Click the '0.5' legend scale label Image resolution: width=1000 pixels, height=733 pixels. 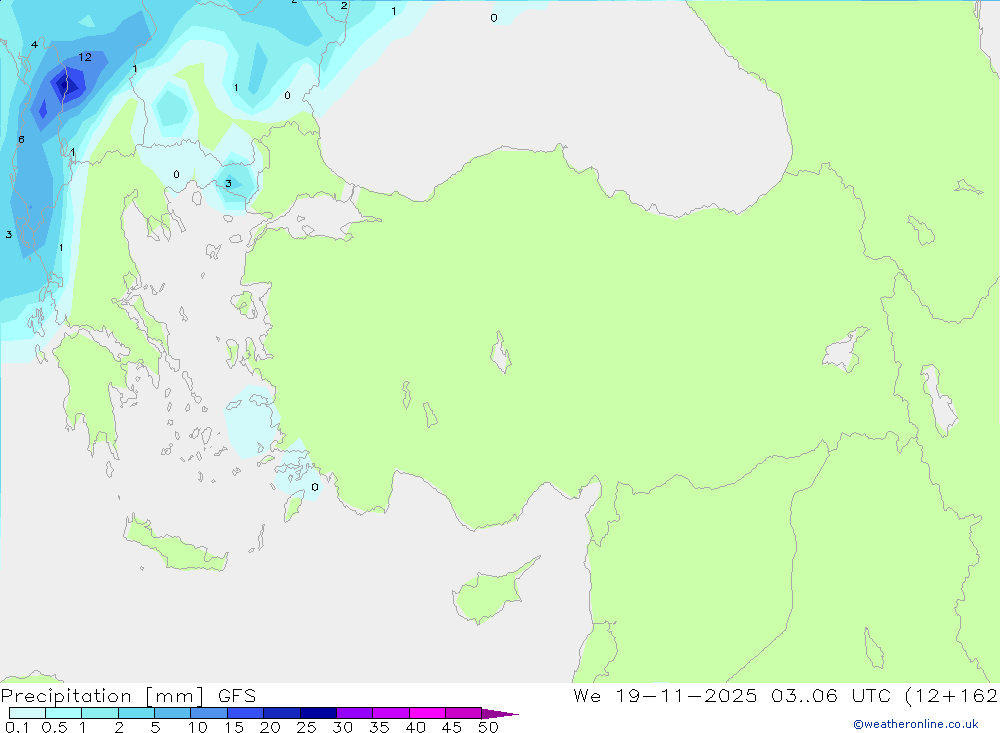click(x=54, y=727)
